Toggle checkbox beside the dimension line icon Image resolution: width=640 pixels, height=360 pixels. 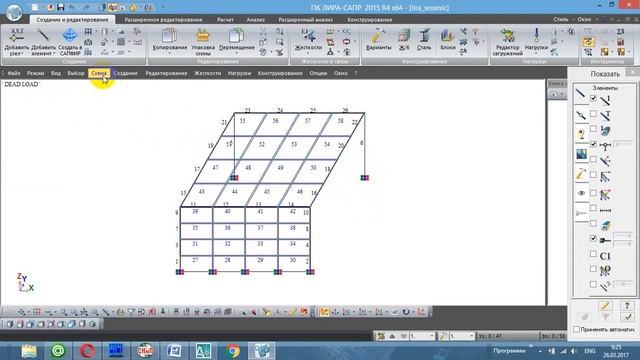[x=593, y=208]
